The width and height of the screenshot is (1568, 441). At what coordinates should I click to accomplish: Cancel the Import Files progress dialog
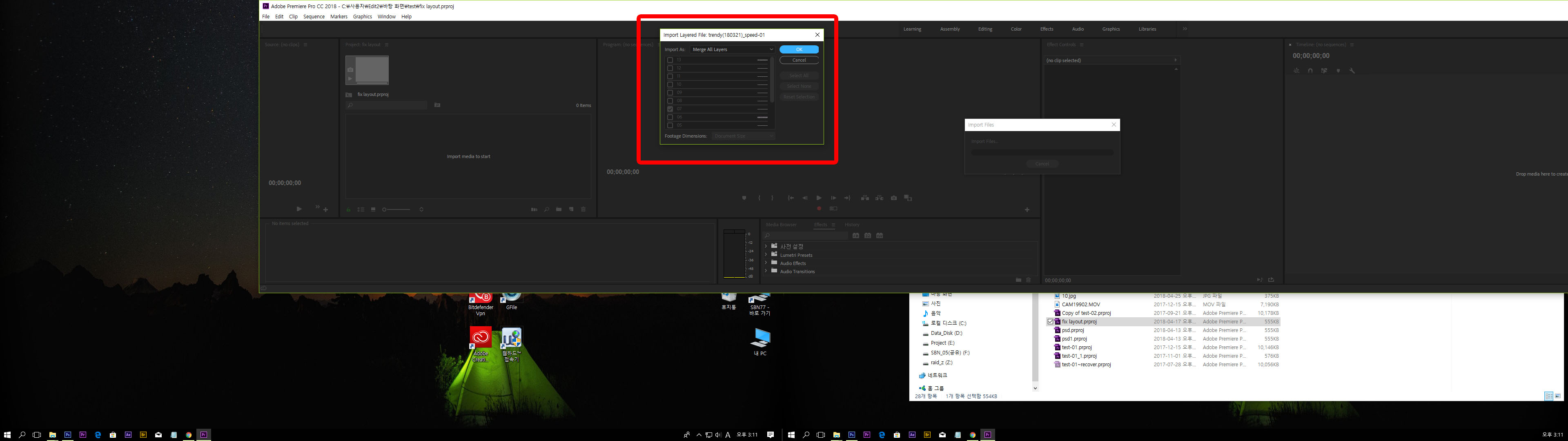coord(1042,164)
